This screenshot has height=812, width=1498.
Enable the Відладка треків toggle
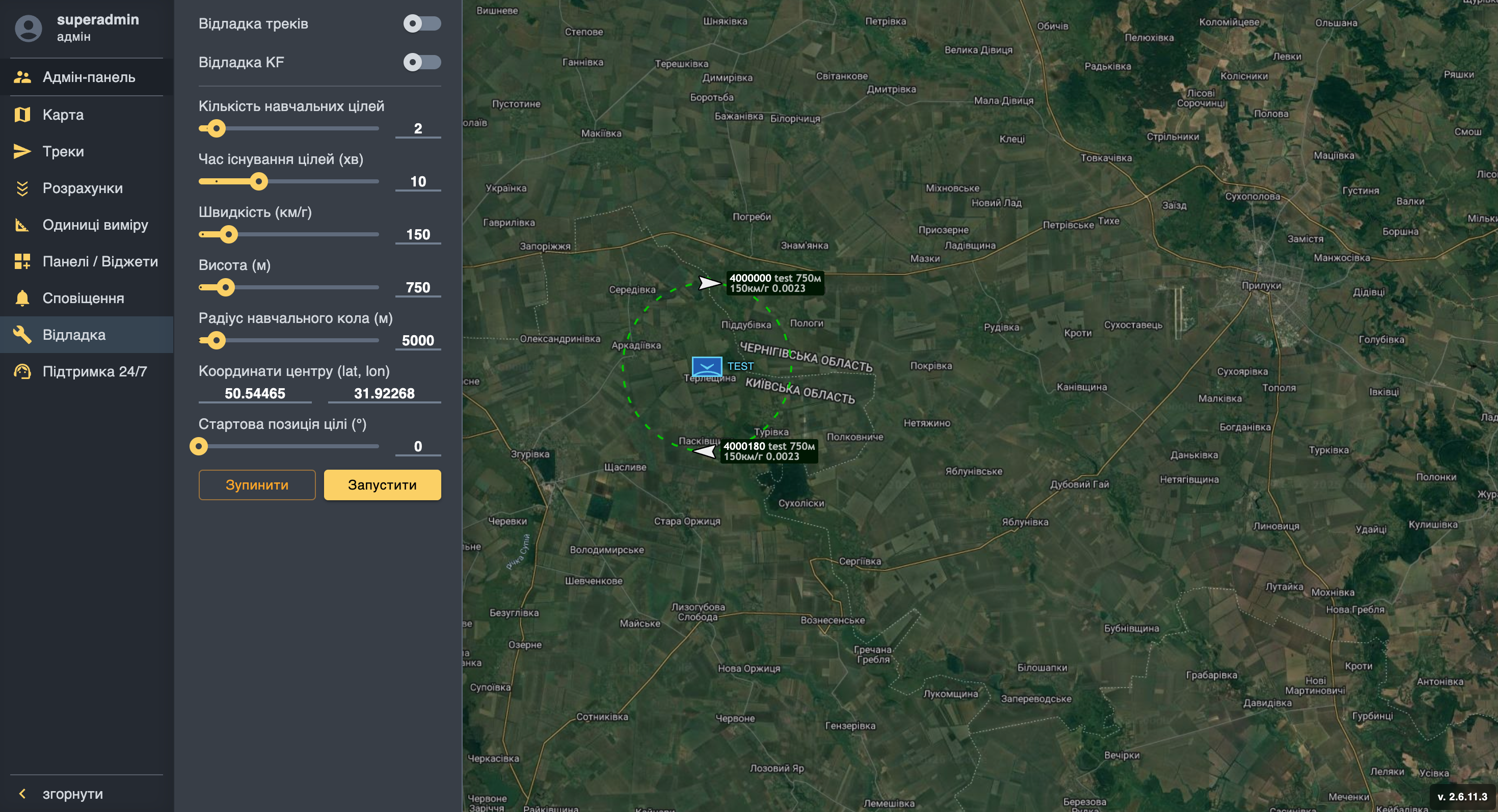coord(422,24)
